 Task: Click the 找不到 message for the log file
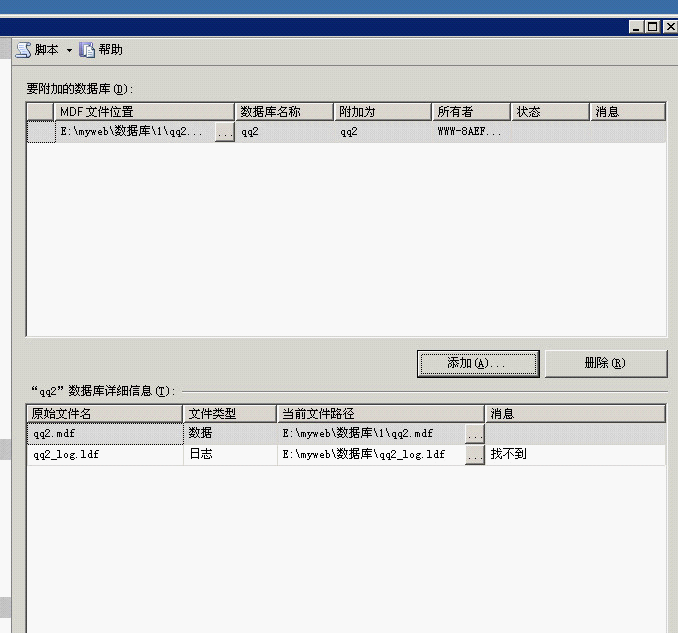(509, 455)
